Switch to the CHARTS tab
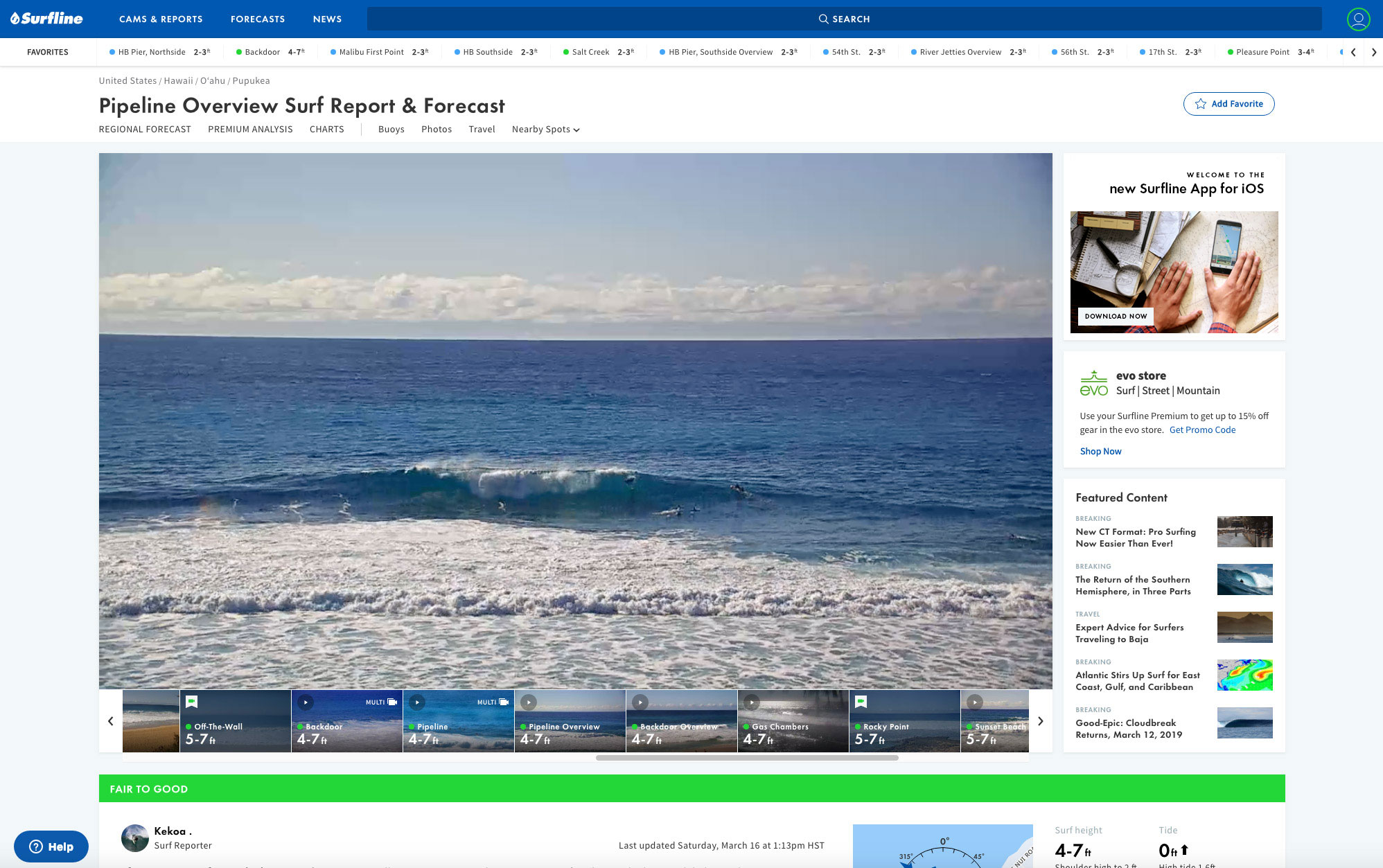The height and width of the screenshot is (868, 1383). click(x=327, y=129)
